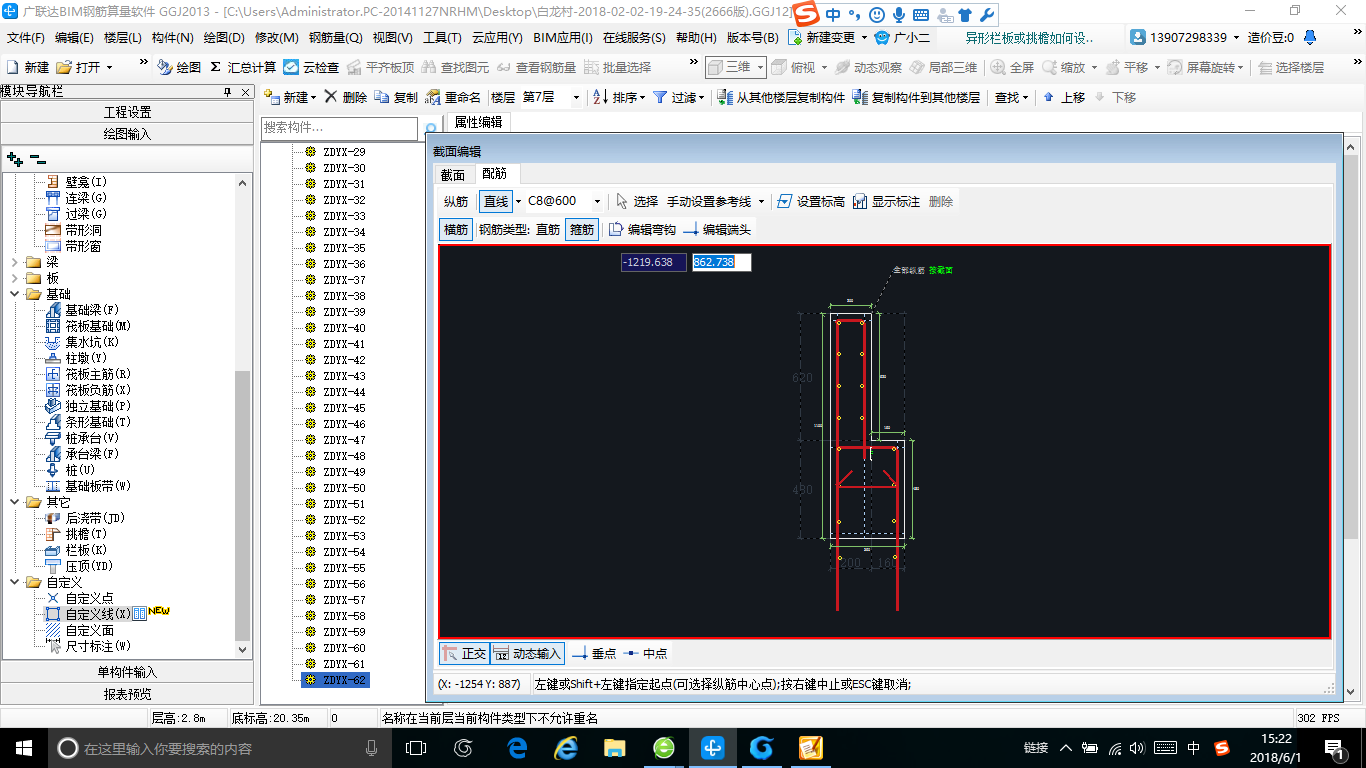Screen dimensions: 1366x768
Task: Open 单构件输入 panel
Action: tap(127, 672)
